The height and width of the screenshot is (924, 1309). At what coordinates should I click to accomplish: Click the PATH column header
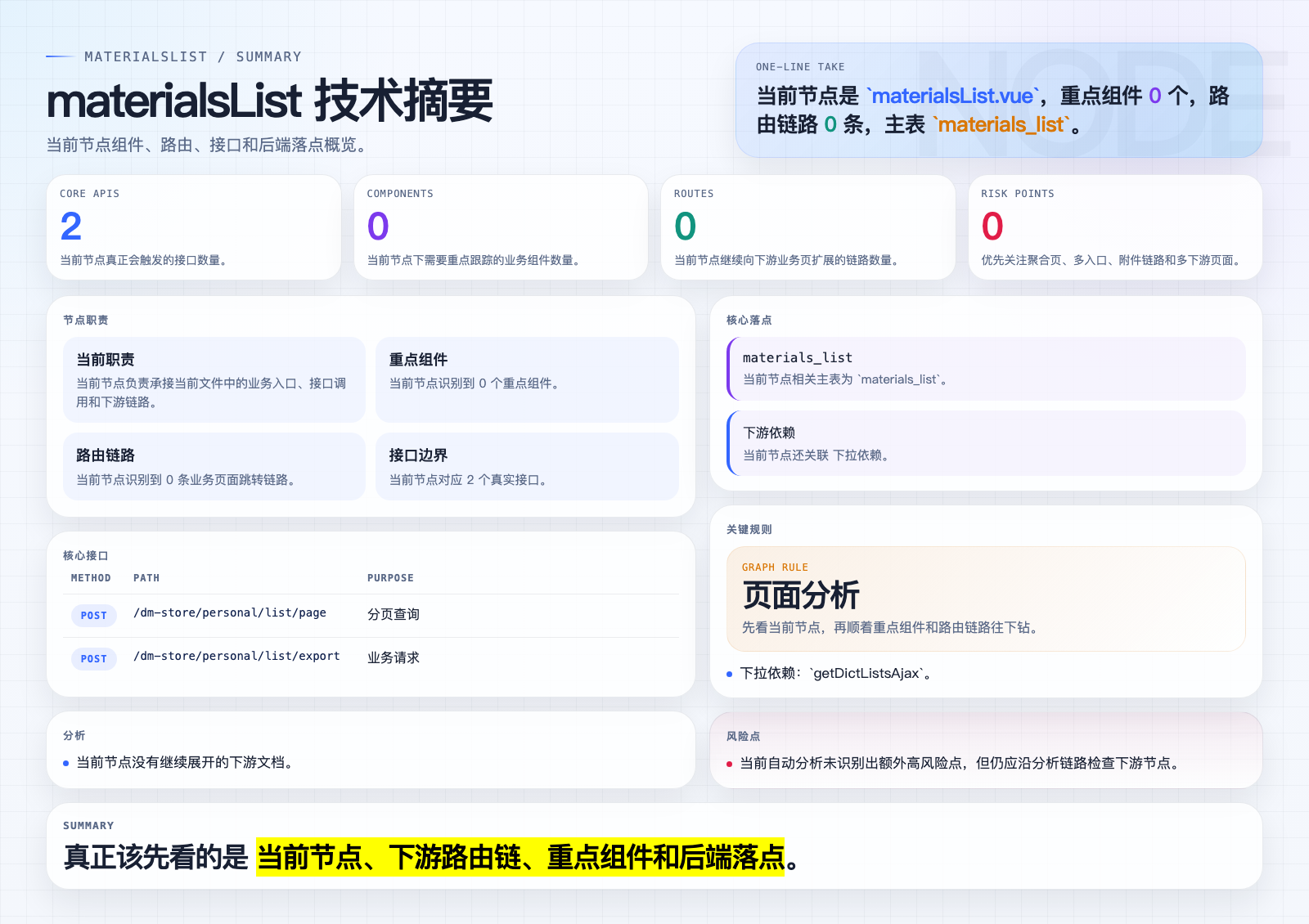pyautogui.click(x=146, y=578)
